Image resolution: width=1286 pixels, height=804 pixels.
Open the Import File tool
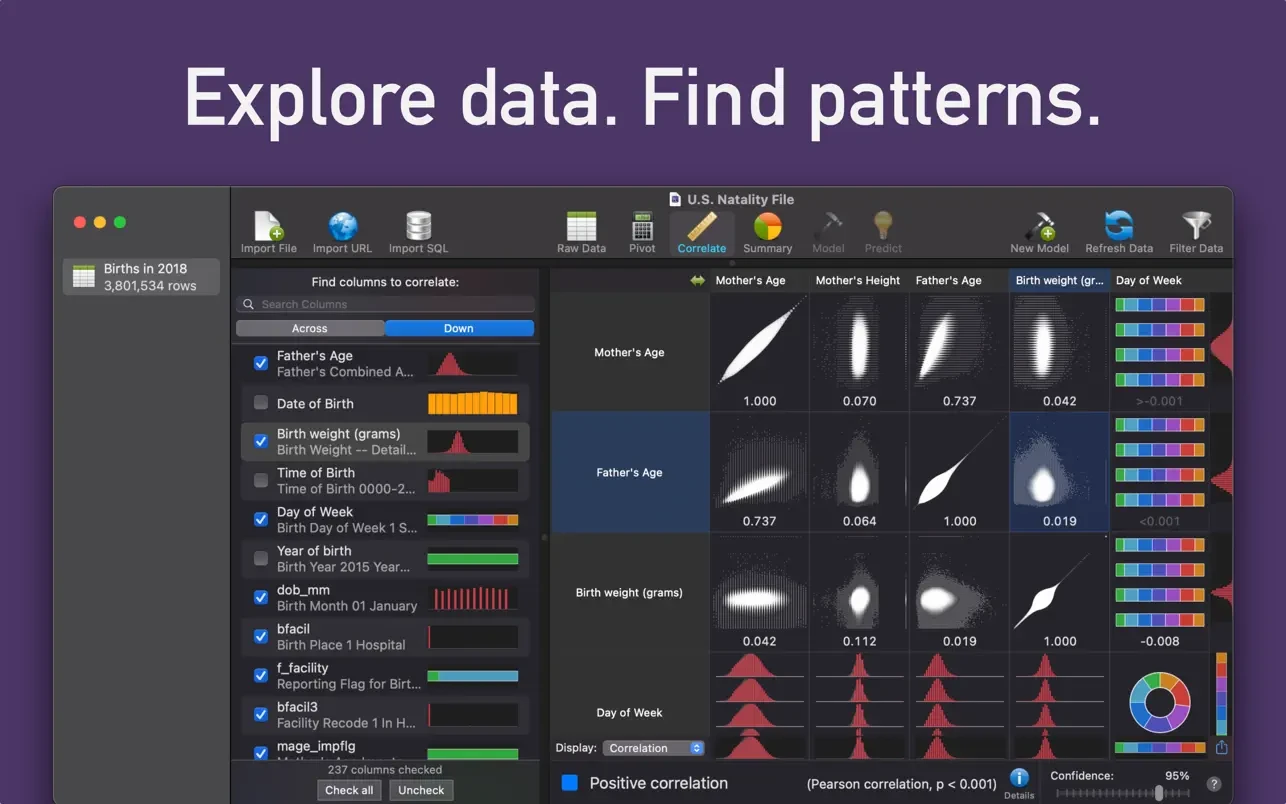click(x=268, y=232)
